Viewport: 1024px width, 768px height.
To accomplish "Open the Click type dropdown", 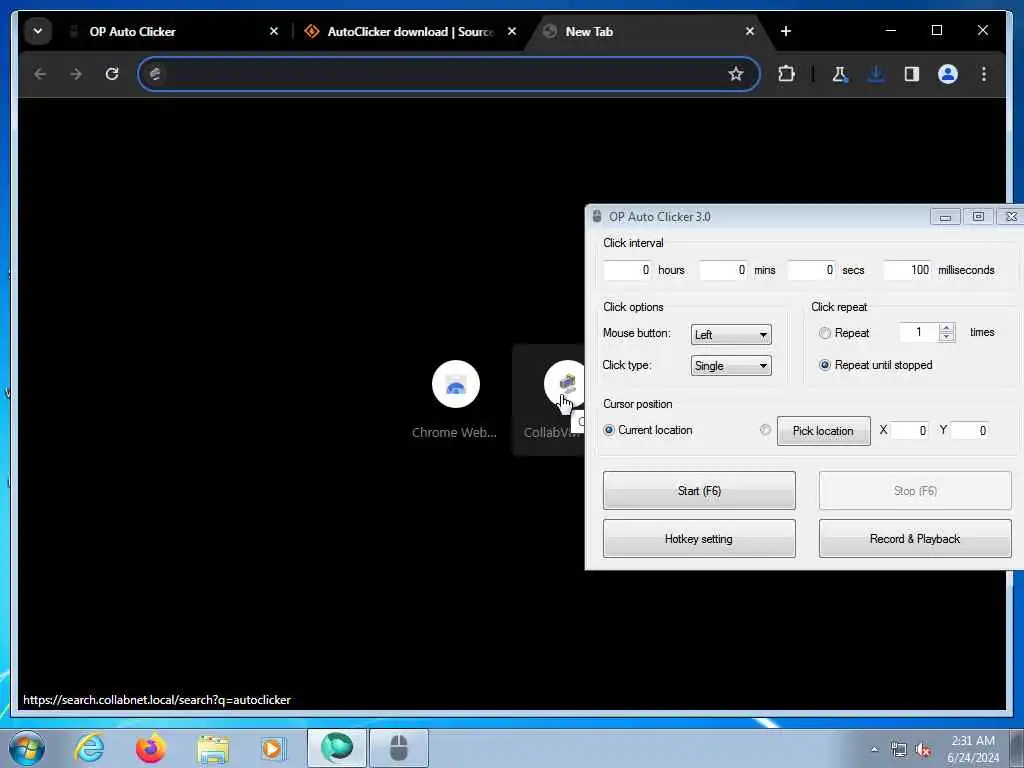I will [731, 366].
